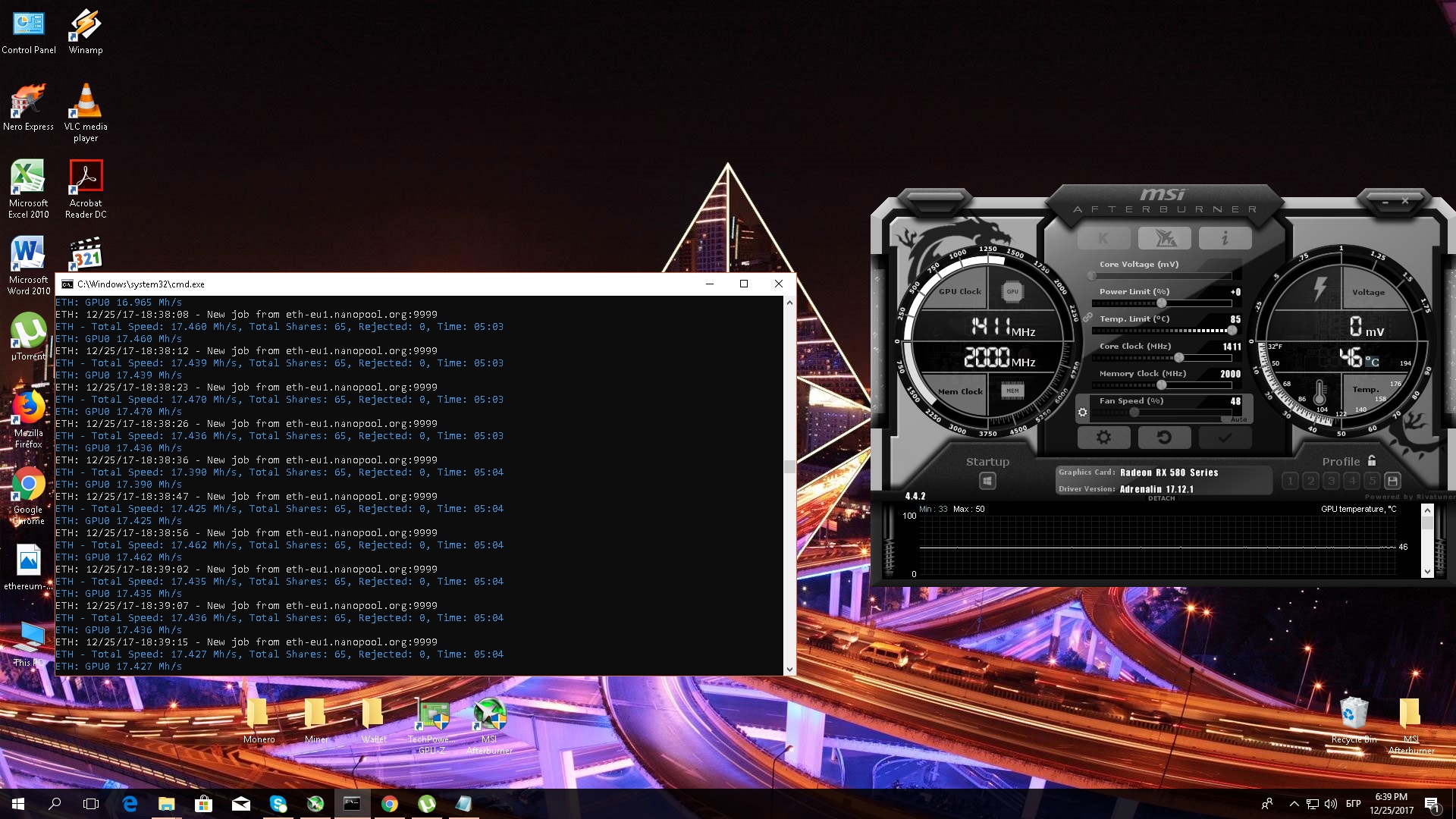The image size is (1456, 819).
Task: Click the cmd.exe title bar icon
Action: tap(67, 284)
